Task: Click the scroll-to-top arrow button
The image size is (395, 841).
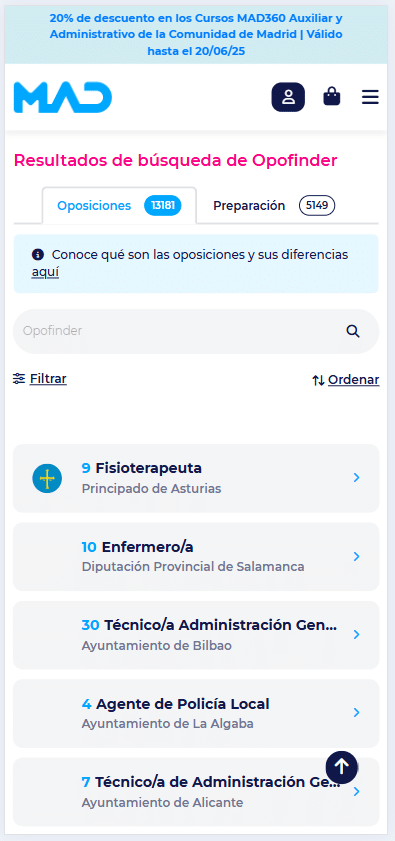Action: 341,767
